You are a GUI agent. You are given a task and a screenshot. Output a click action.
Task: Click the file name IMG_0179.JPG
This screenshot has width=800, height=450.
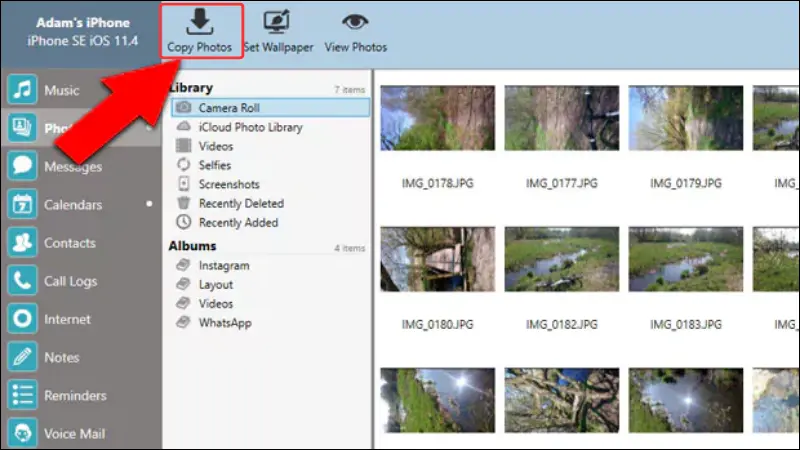tap(686, 183)
